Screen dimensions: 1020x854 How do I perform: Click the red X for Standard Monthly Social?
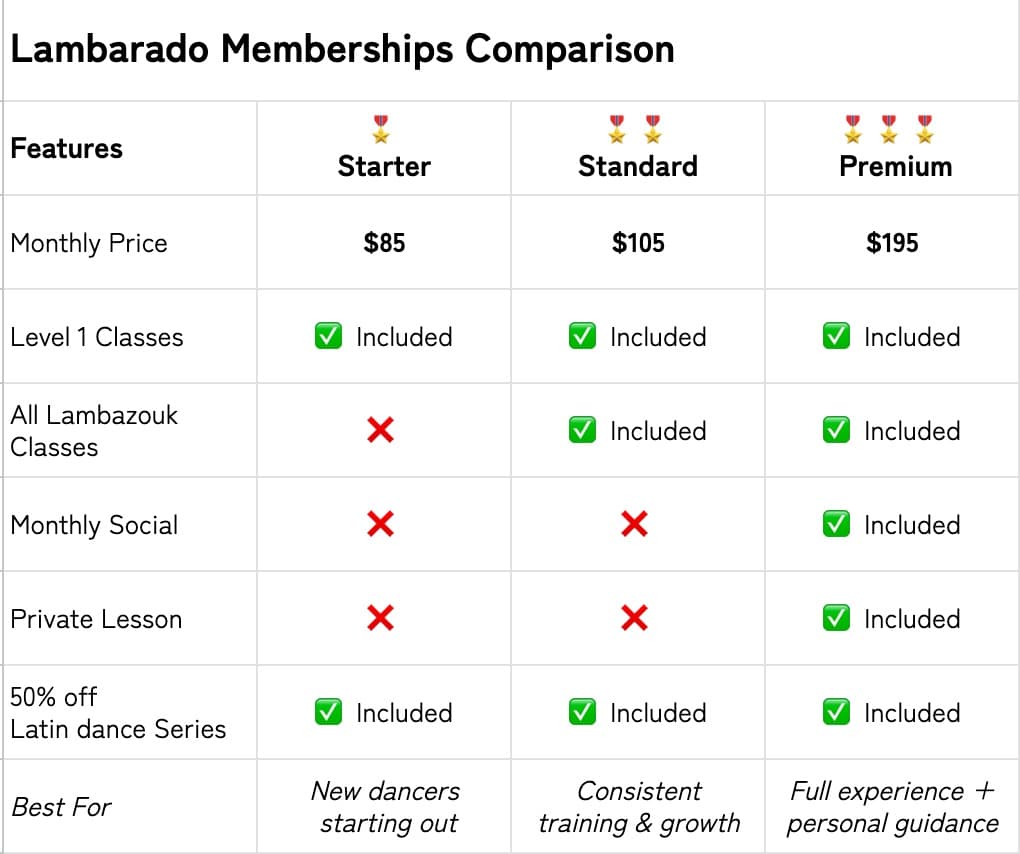click(x=634, y=524)
